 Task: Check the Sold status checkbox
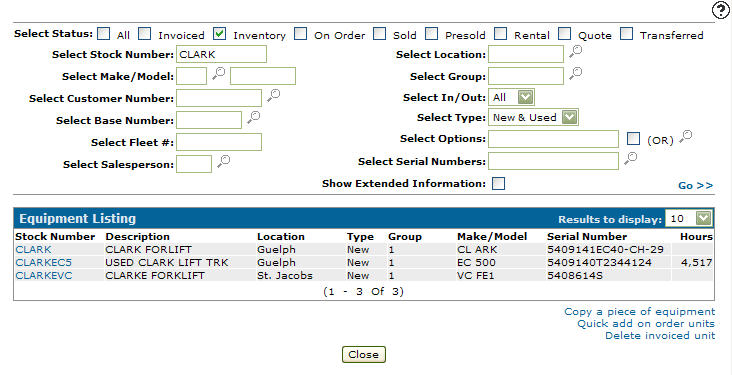tap(380, 34)
